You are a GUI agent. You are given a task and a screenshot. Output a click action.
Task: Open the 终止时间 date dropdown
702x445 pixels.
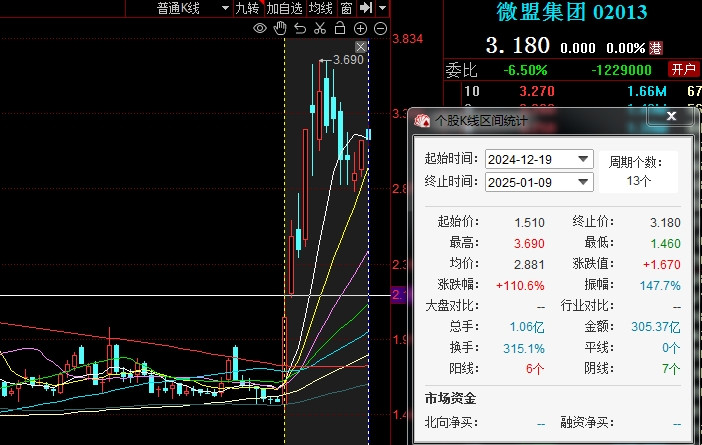(583, 182)
